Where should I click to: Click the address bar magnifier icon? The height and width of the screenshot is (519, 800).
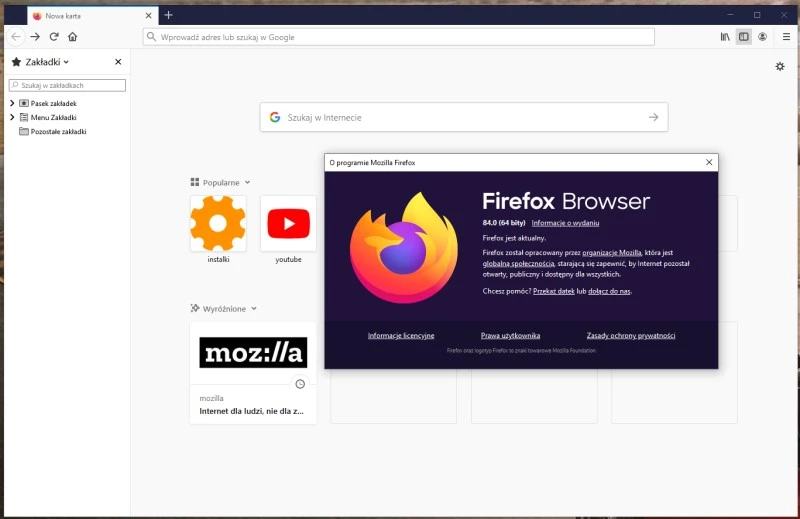coord(151,37)
